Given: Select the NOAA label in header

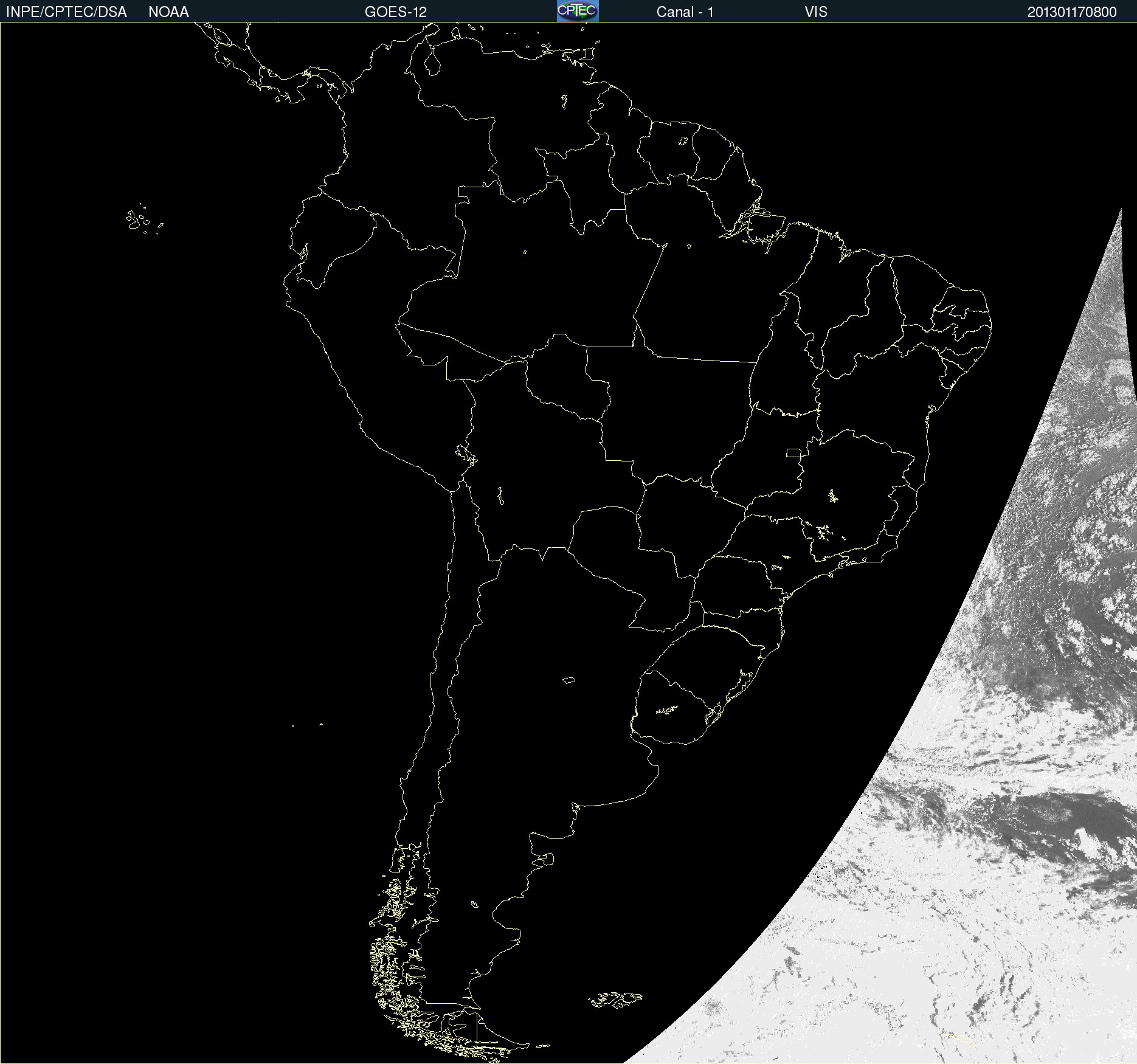Looking at the screenshot, I should tap(168, 12).
